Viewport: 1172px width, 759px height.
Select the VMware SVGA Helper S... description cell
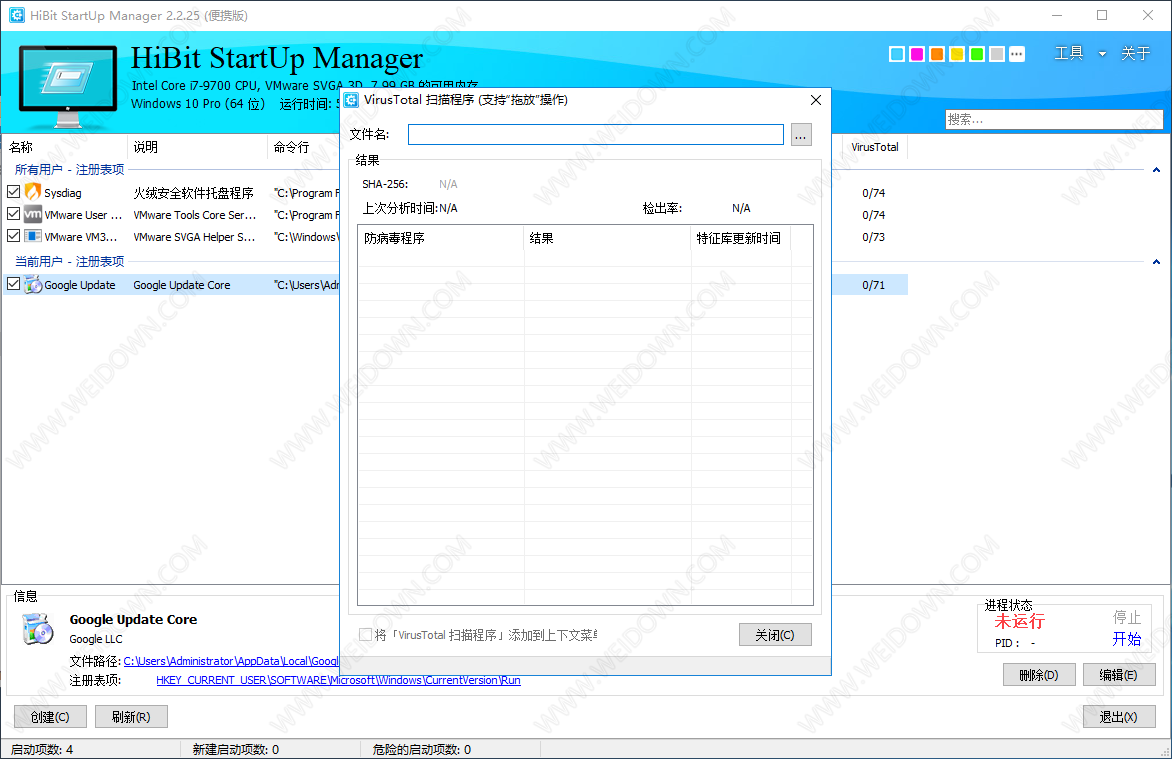[x=194, y=237]
